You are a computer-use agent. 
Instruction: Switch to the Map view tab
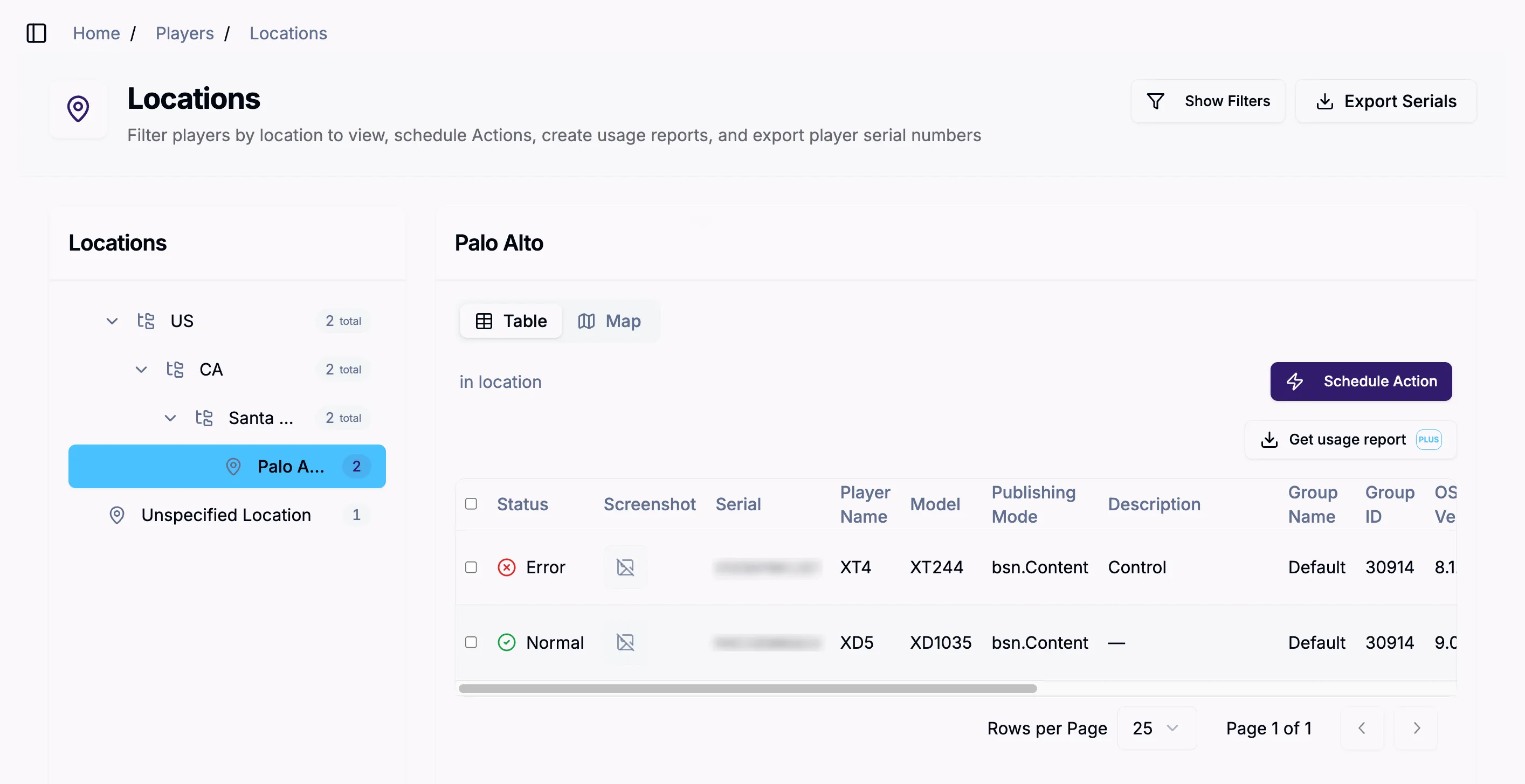[609, 321]
